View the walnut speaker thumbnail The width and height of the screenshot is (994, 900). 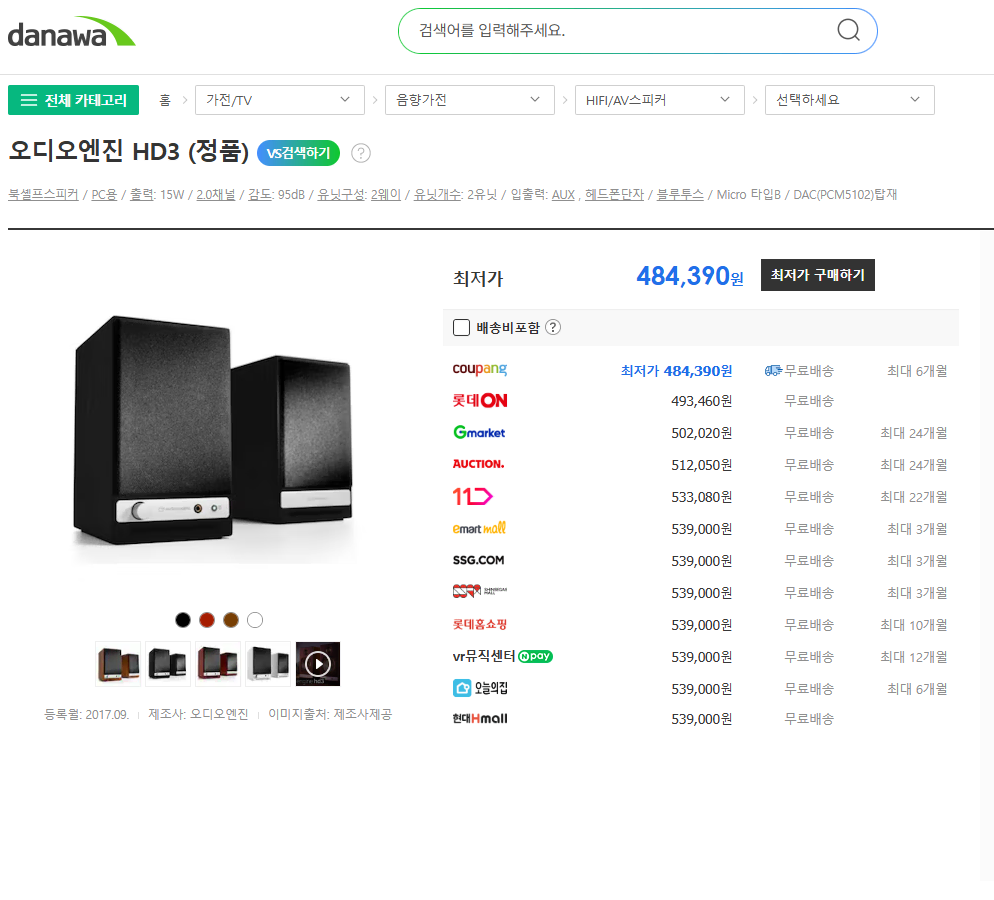point(118,664)
